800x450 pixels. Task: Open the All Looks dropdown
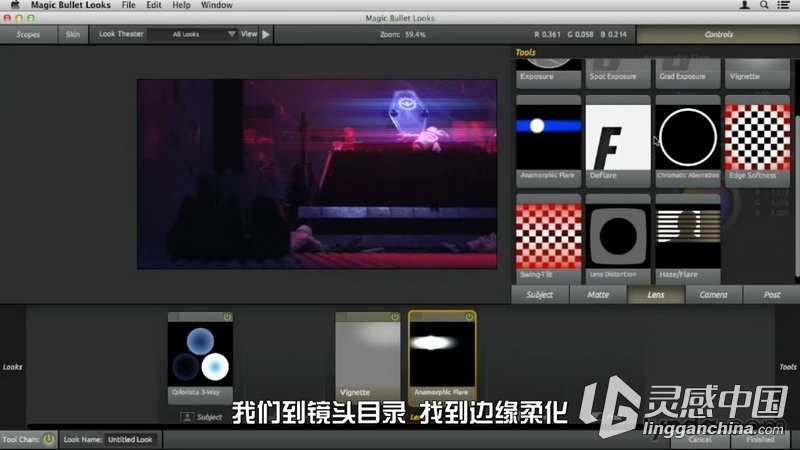(x=191, y=34)
